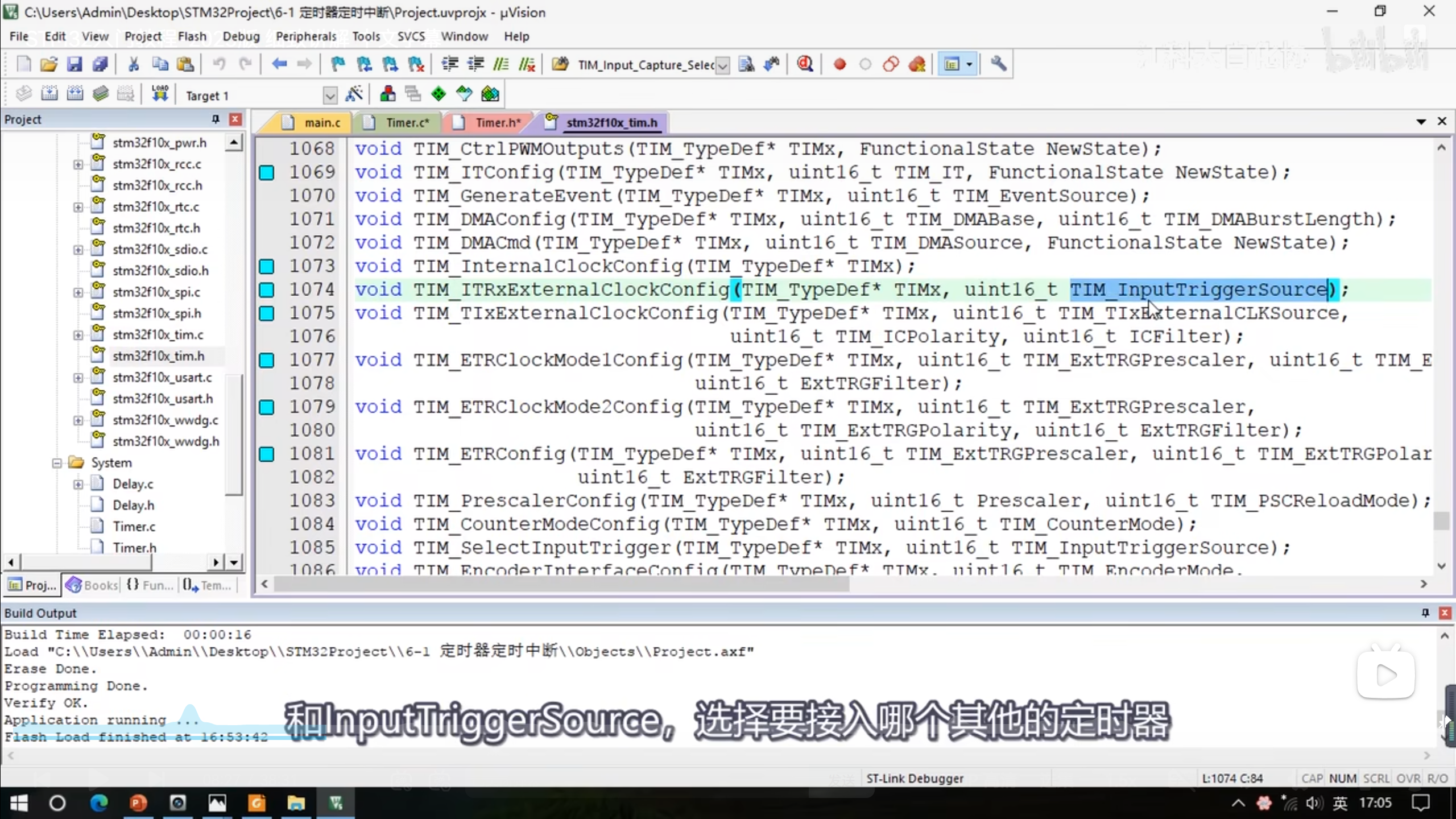1456x819 pixels.
Task: Click the Save file toolbar icon
Action: coord(75,64)
